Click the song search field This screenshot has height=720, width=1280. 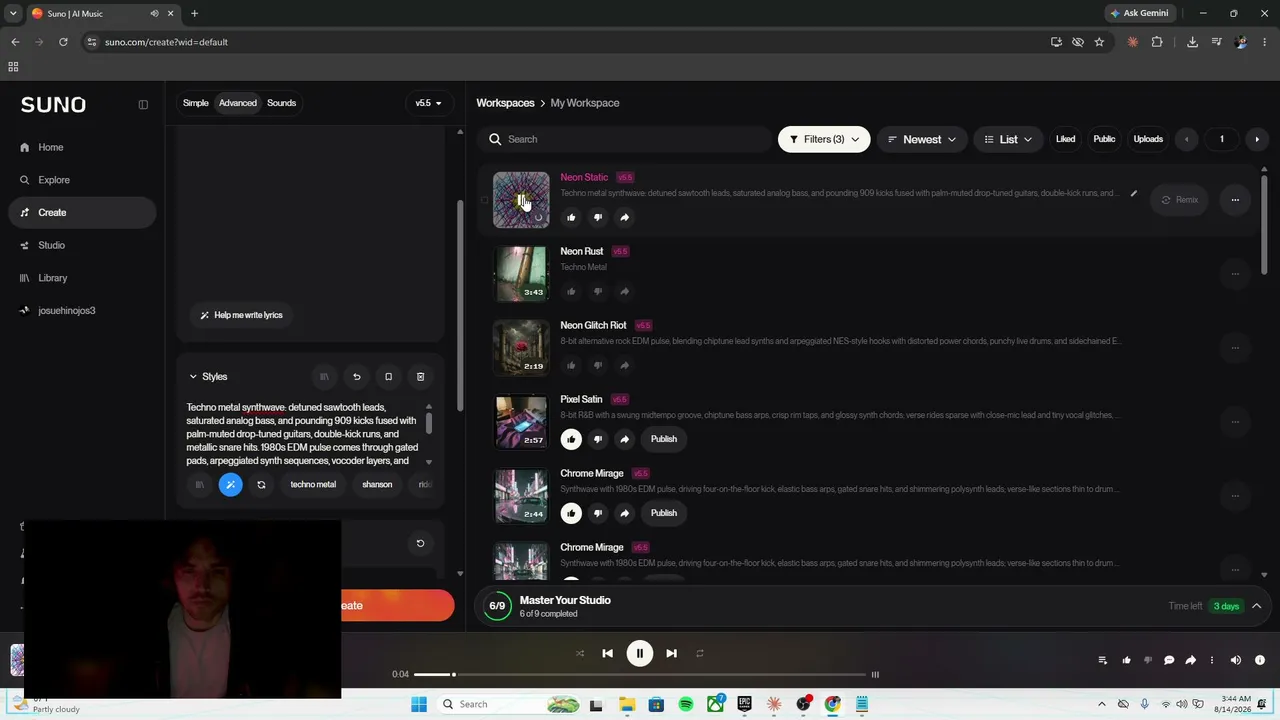(x=626, y=140)
